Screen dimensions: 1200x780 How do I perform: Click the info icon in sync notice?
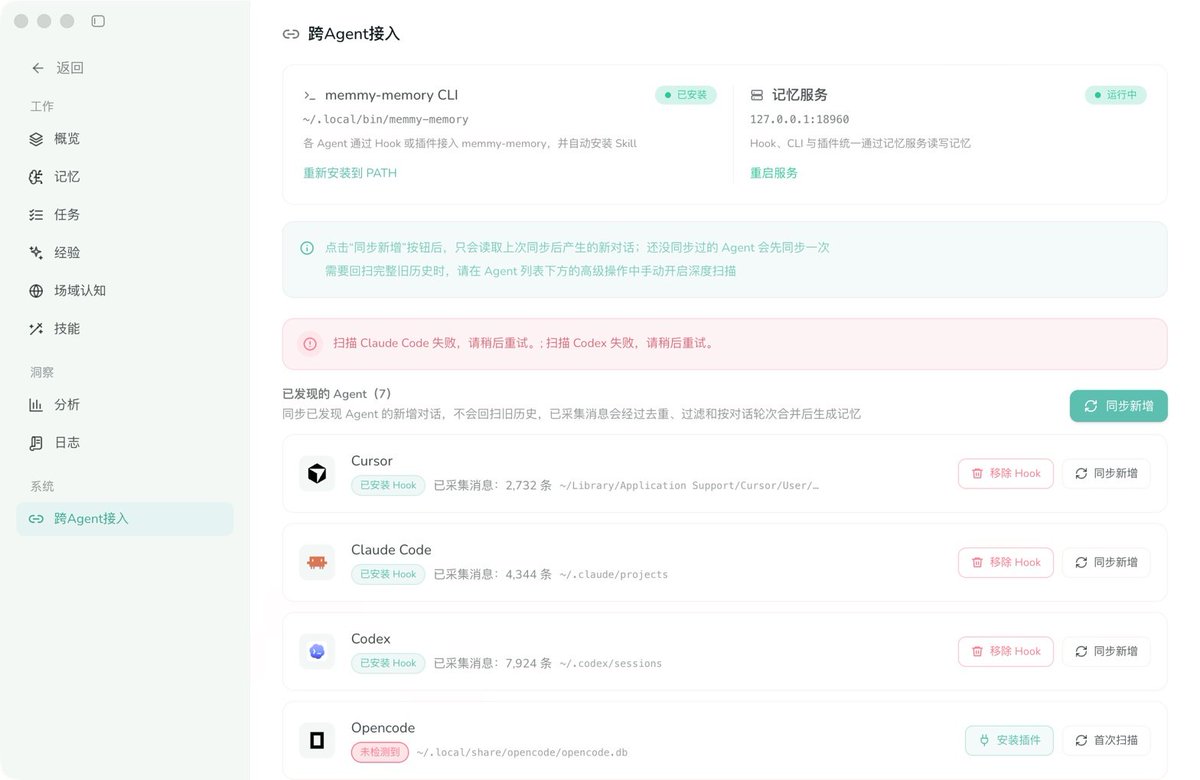click(x=307, y=247)
